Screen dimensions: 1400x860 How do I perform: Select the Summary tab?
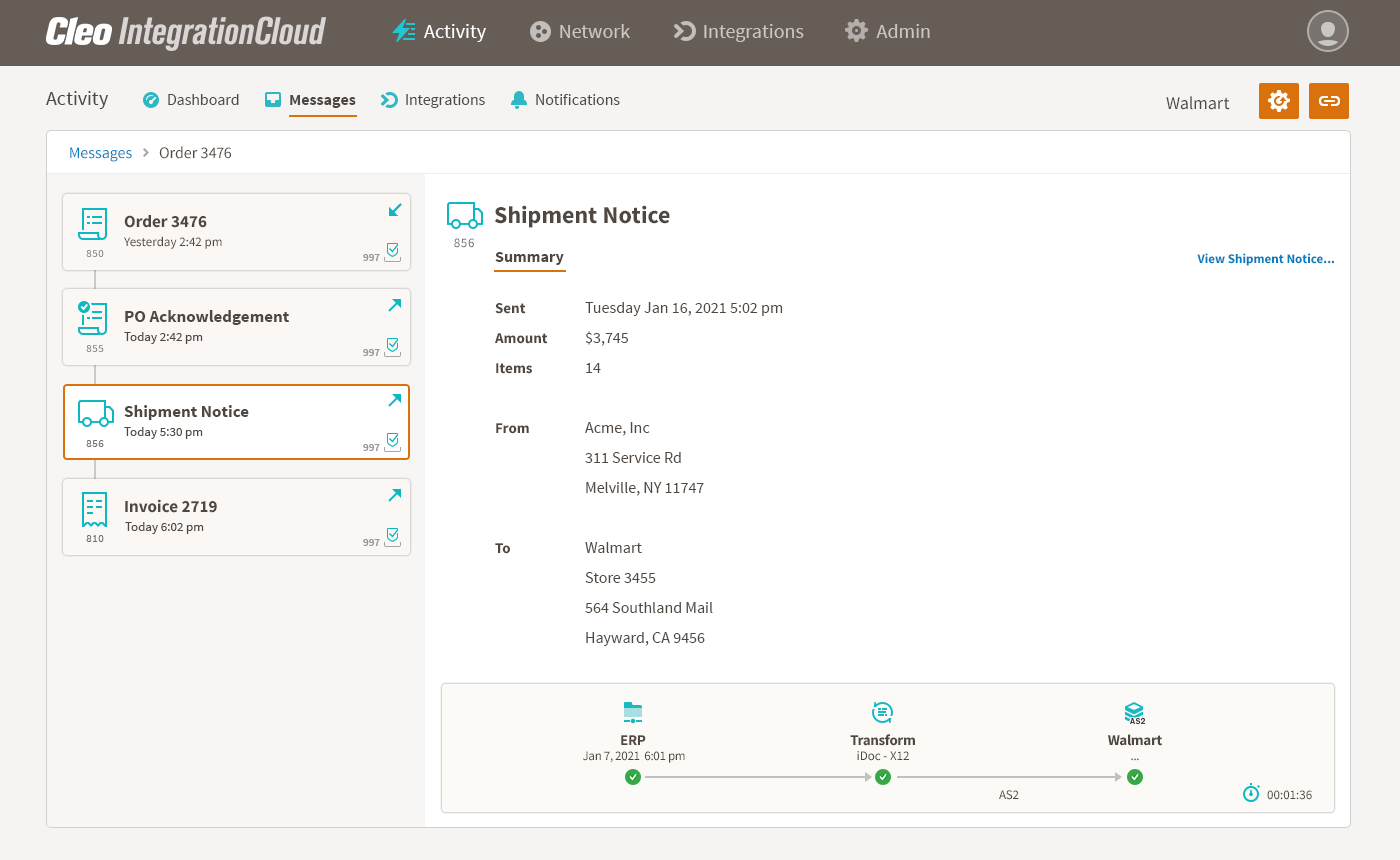[x=530, y=258]
